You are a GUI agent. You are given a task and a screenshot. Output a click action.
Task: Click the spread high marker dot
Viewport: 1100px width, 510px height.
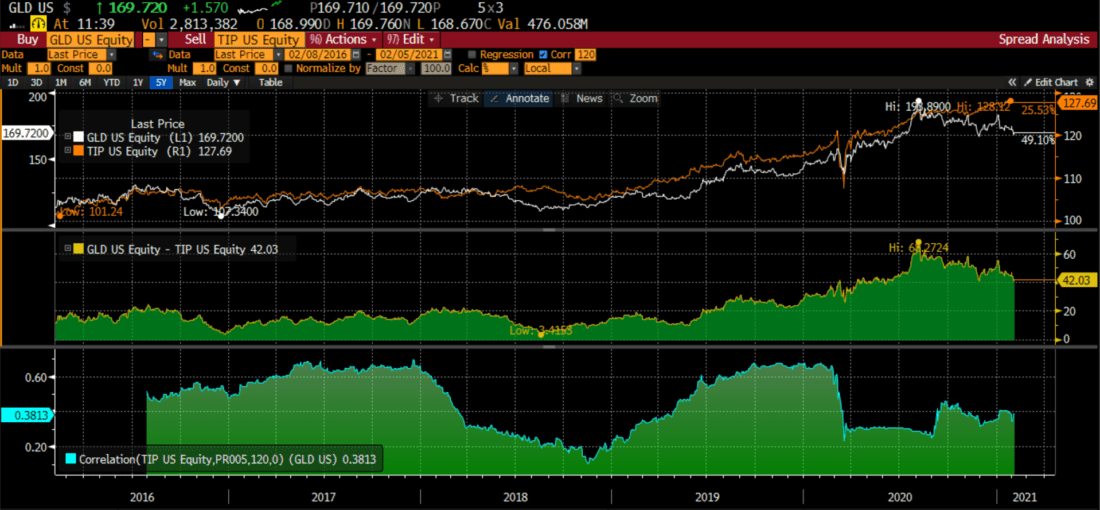pos(918,242)
